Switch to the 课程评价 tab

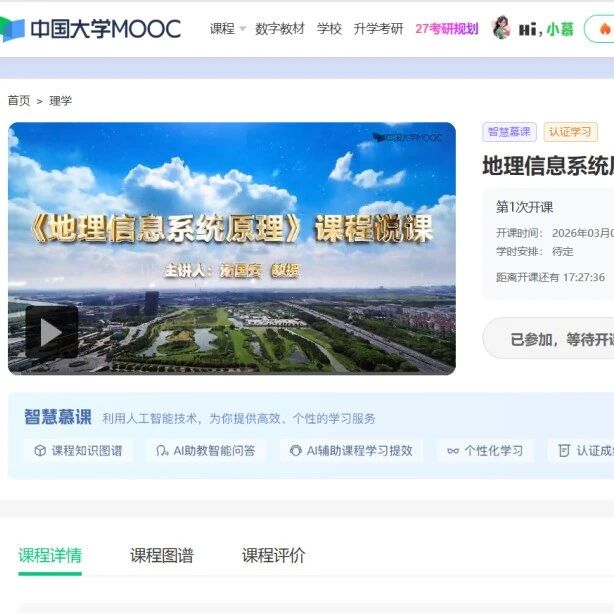click(x=273, y=555)
